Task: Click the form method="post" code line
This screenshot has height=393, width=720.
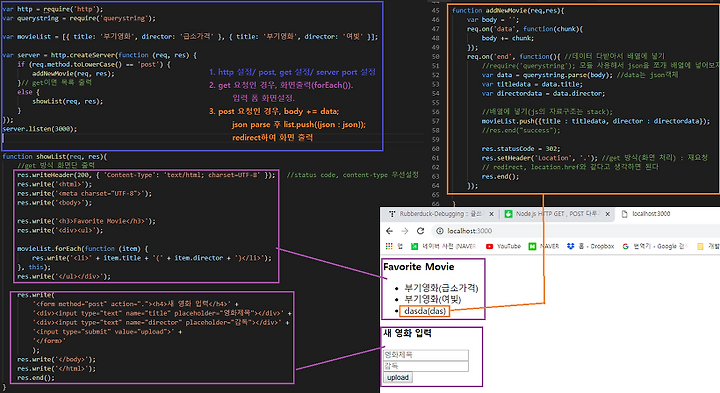Action: click(135, 304)
